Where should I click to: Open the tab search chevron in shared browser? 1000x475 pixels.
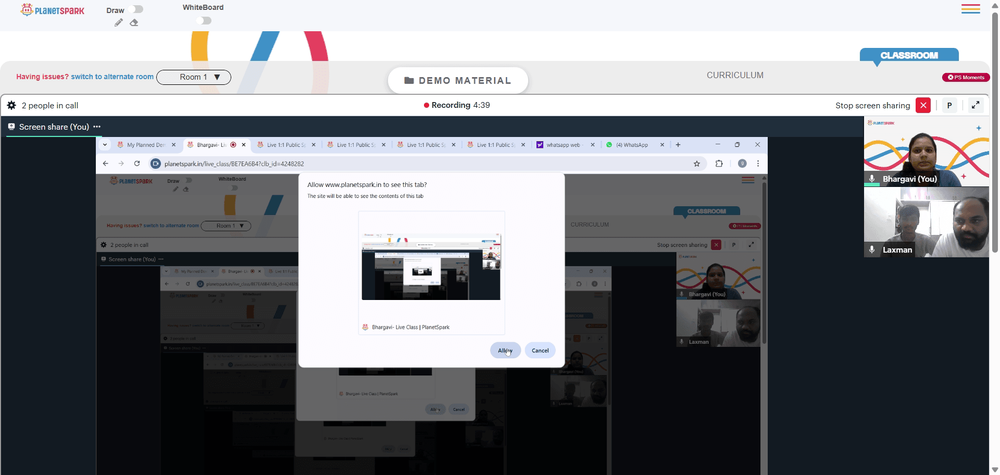(105, 145)
